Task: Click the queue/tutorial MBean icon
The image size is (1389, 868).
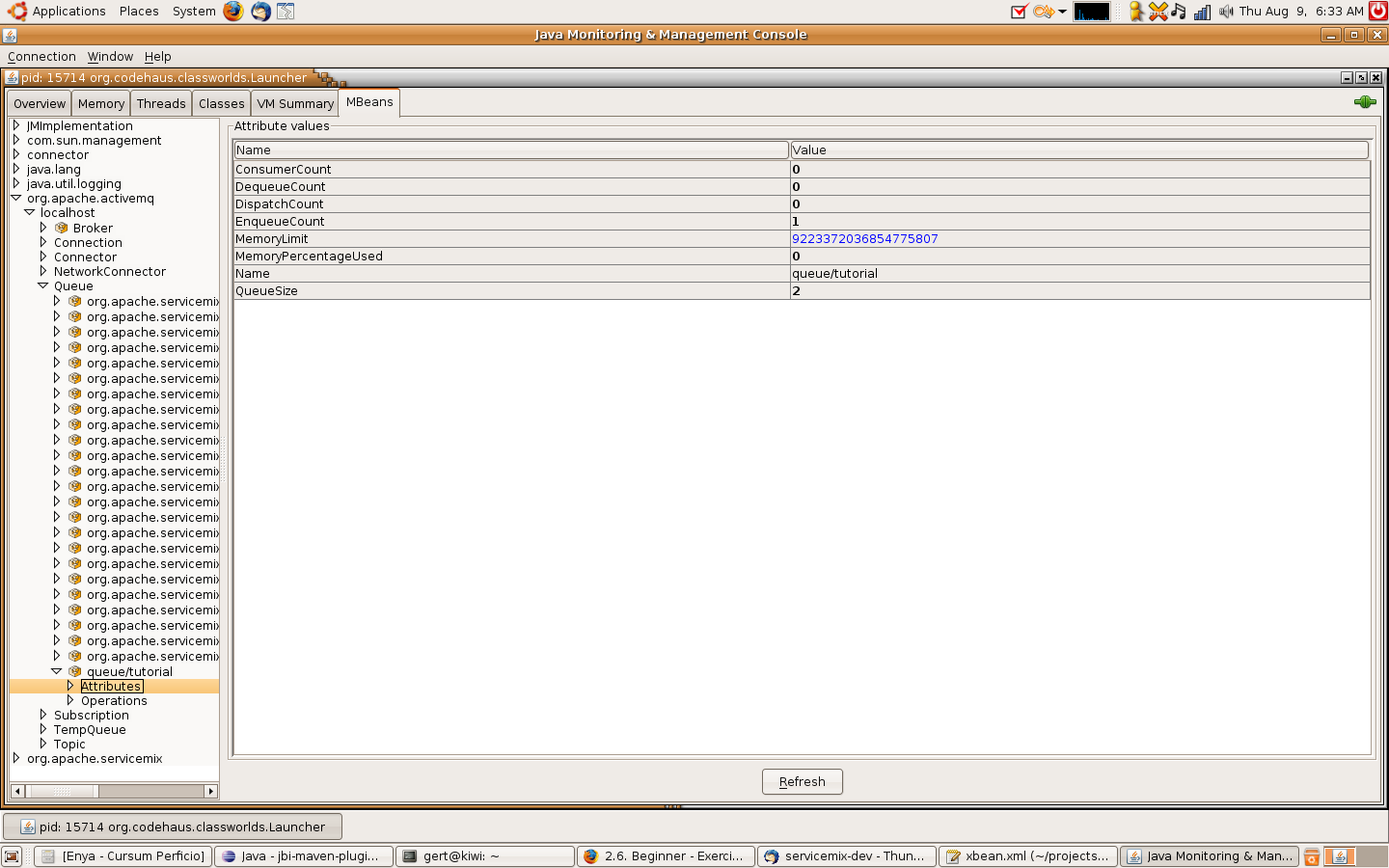Action: coord(75,672)
